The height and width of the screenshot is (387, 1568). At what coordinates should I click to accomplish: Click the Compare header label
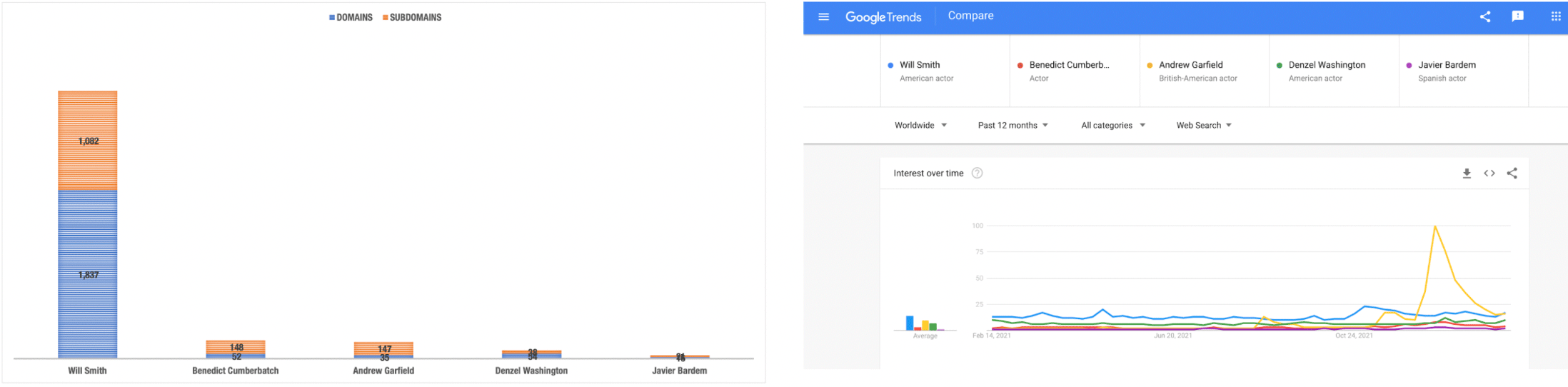coord(970,16)
